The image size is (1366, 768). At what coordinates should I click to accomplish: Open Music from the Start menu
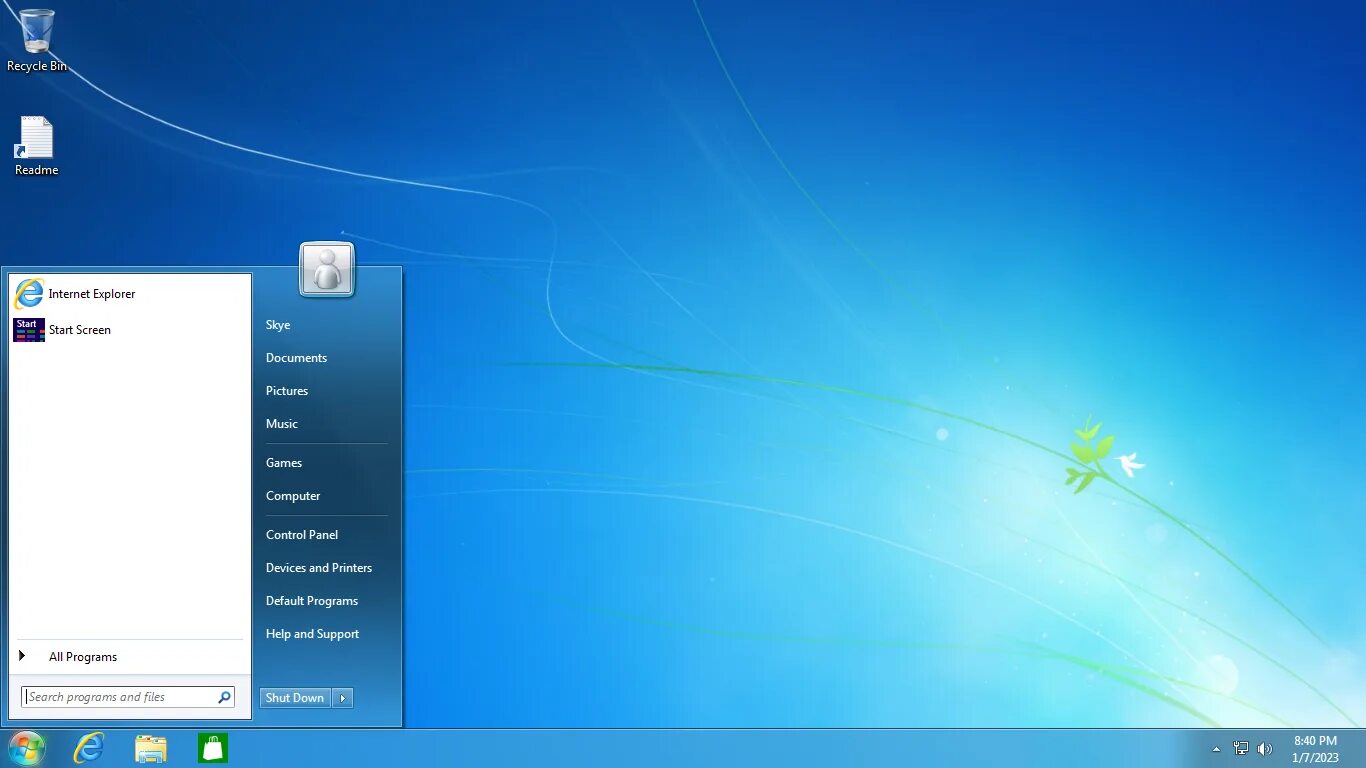tap(282, 424)
